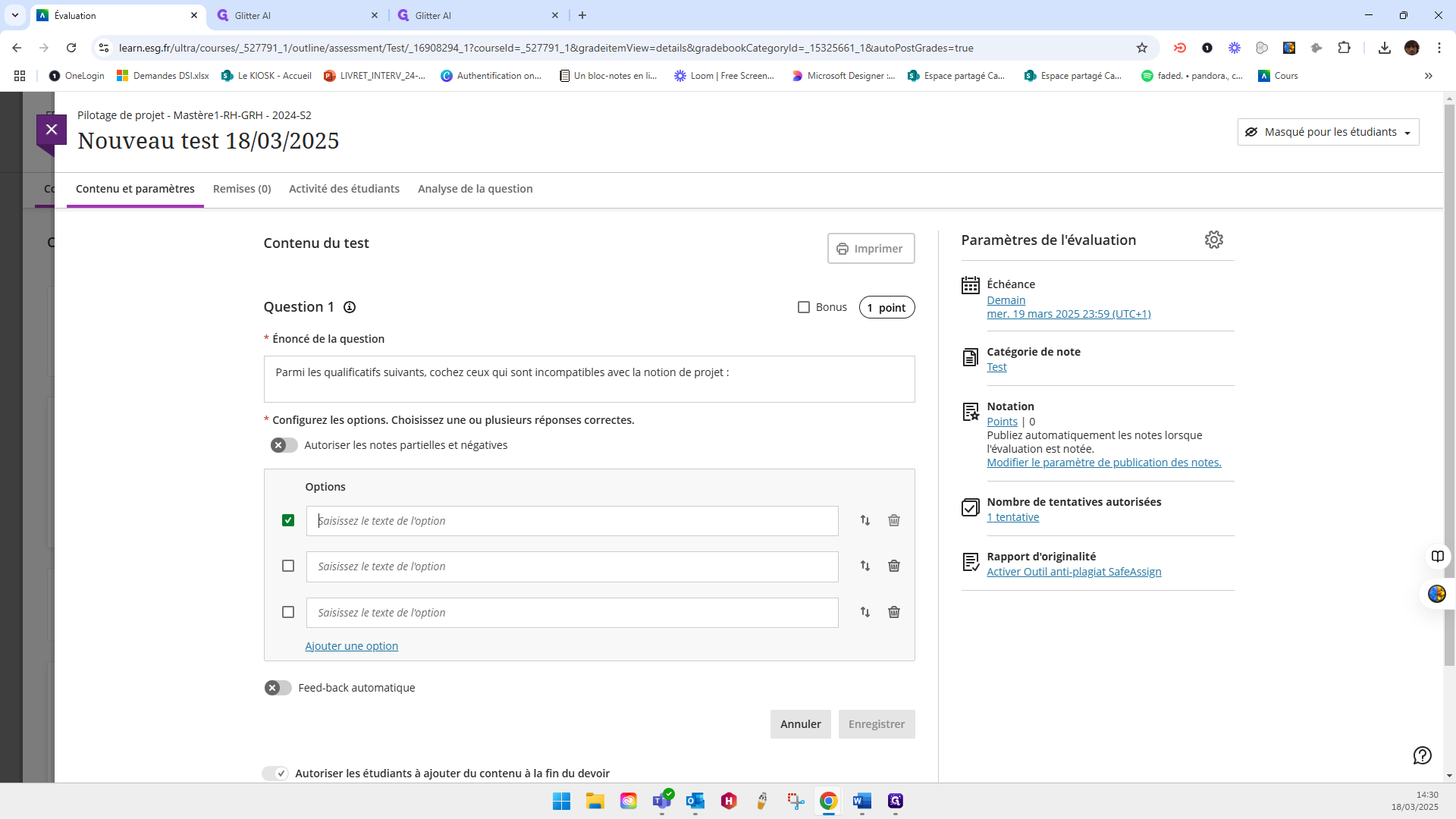This screenshot has height=819, width=1456.
Task: Click reorder arrows for the first option
Action: [865, 520]
